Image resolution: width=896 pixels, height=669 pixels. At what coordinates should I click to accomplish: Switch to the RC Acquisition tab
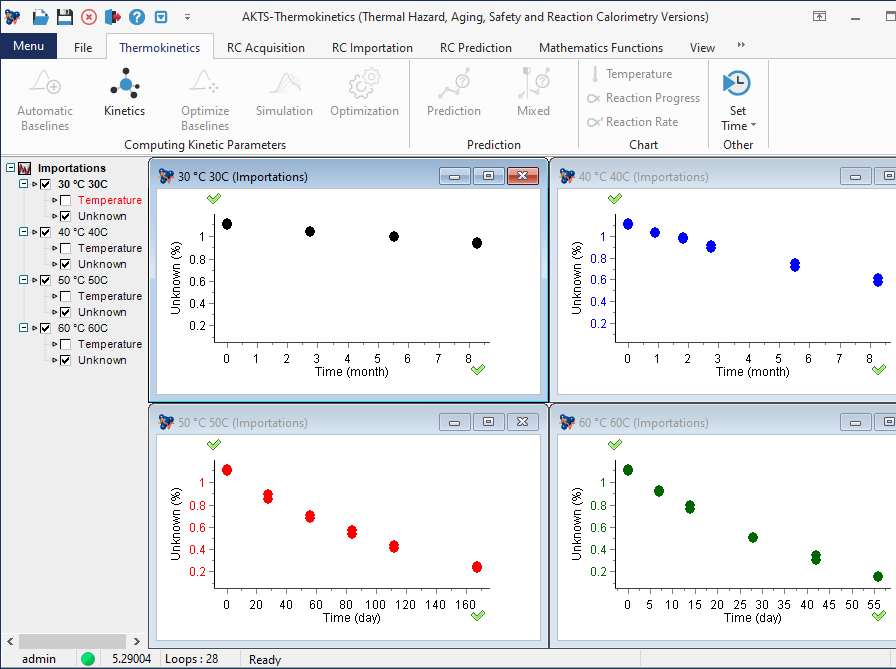point(267,47)
